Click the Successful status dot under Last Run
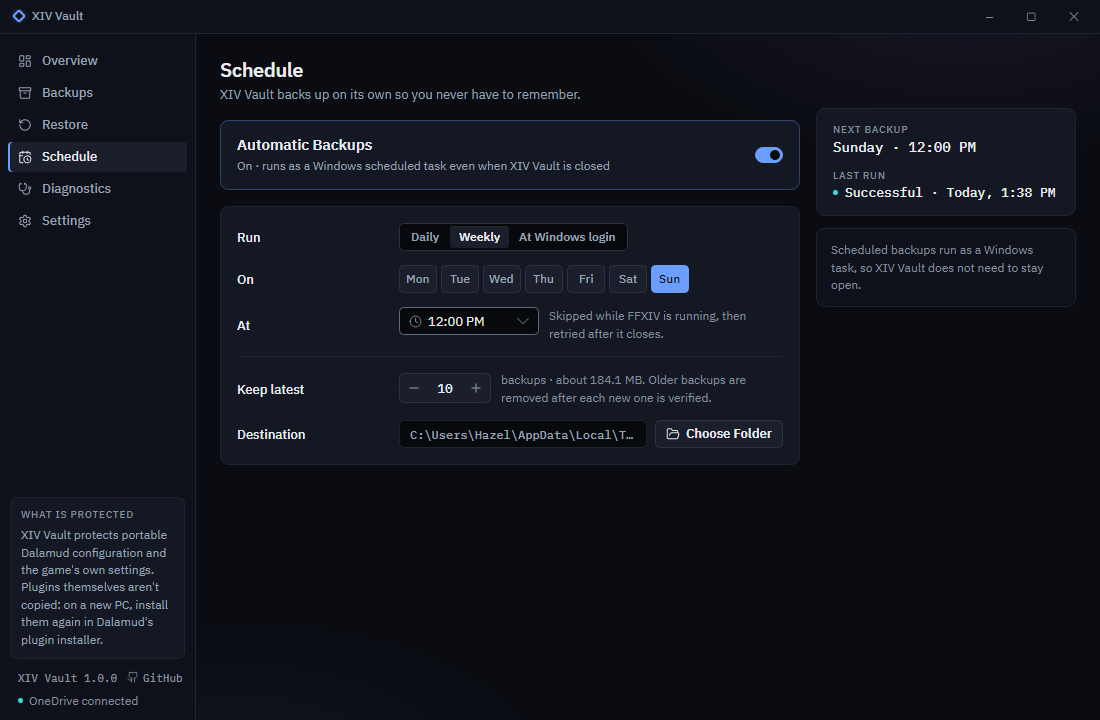This screenshot has width=1100, height=720. pos(835,192)
